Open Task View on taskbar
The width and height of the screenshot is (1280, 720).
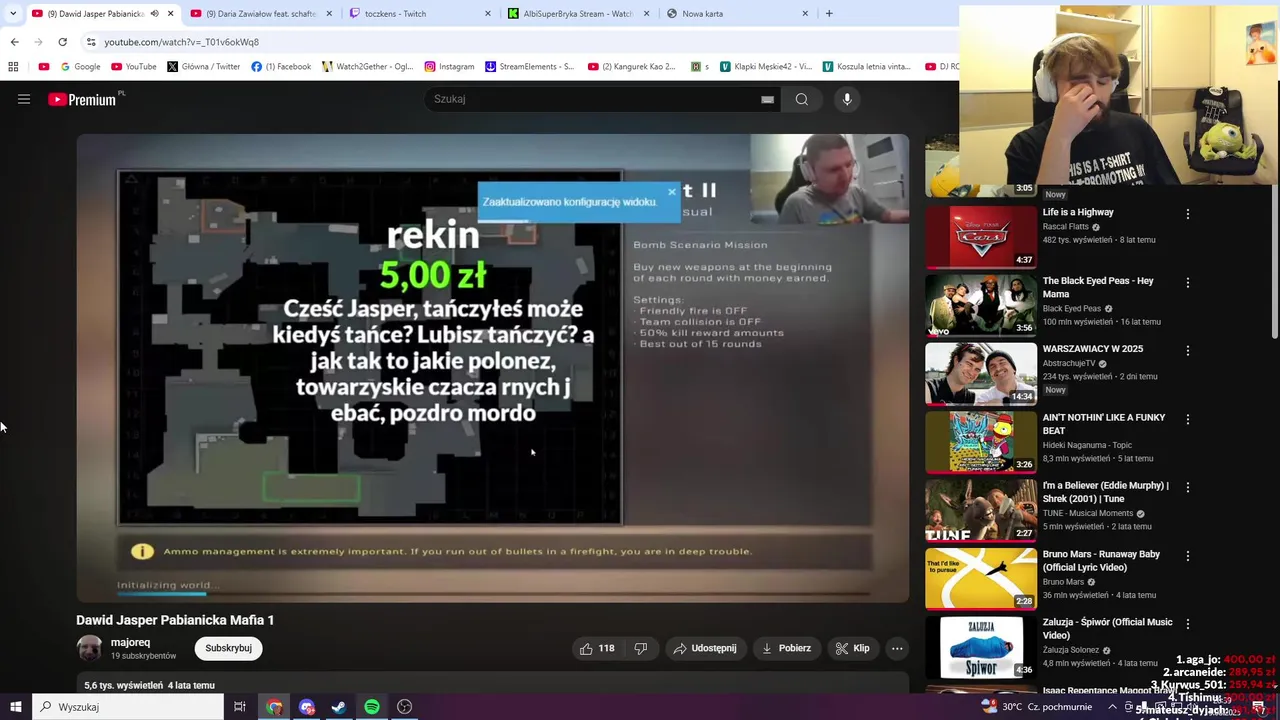240,707
